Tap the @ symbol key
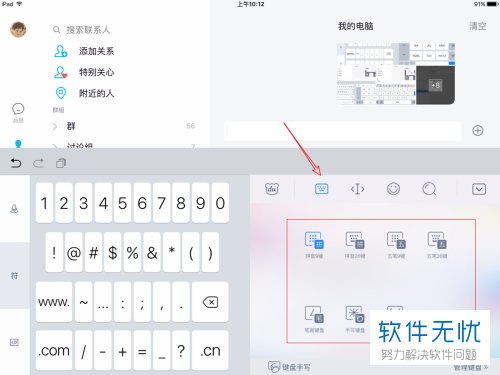500x375 pixels. click(x=74, y=252)
